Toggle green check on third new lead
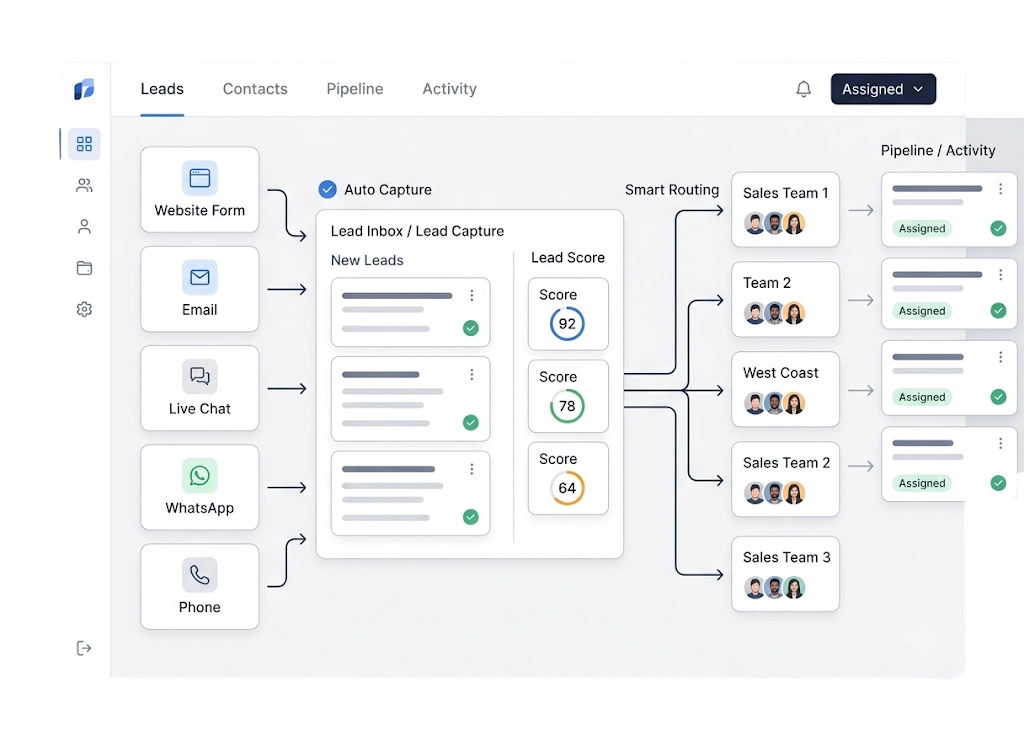Screen dimensions: 1024x741 pyautogui.click(x=471, y=517)
